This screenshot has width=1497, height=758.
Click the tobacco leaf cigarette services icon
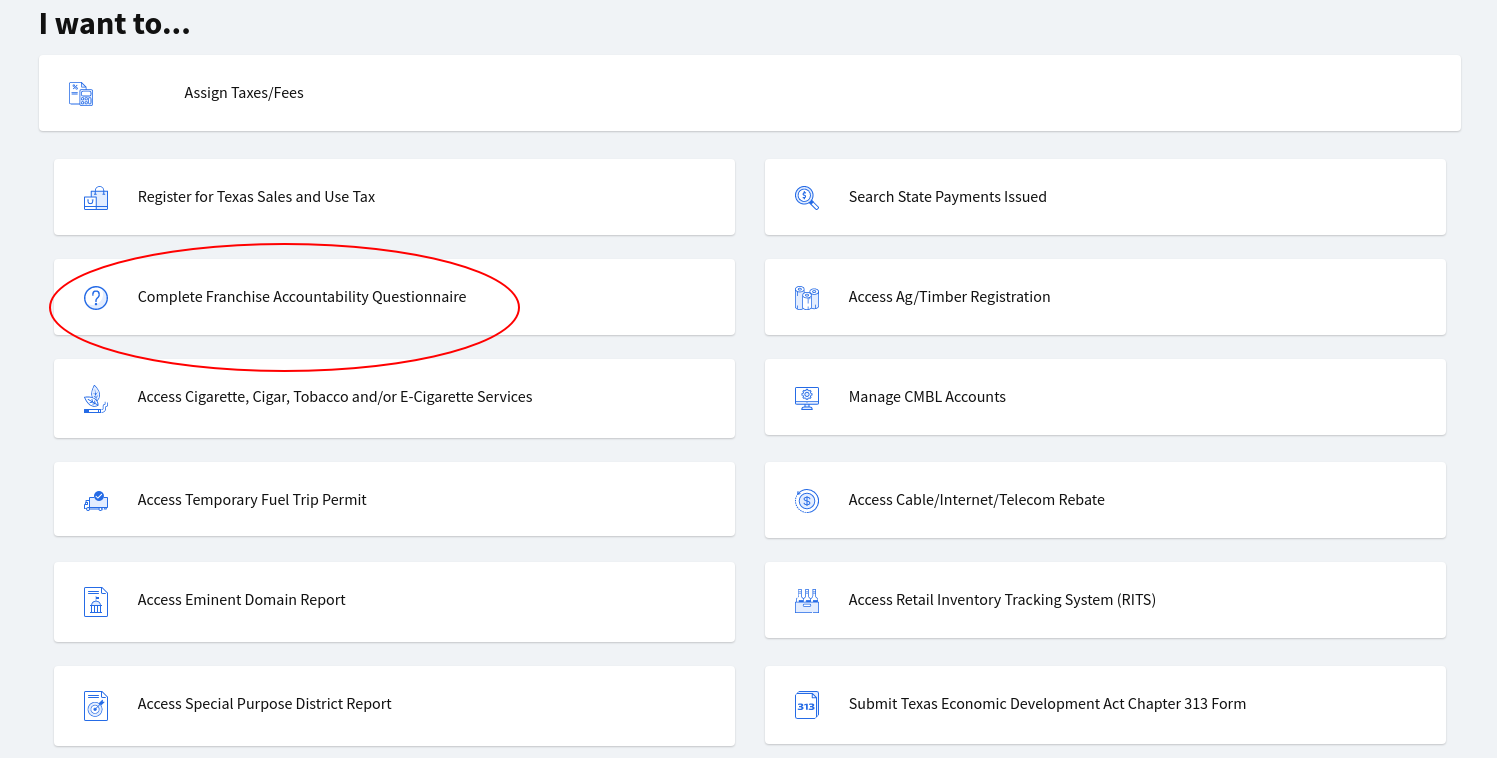tap(96, 398)
